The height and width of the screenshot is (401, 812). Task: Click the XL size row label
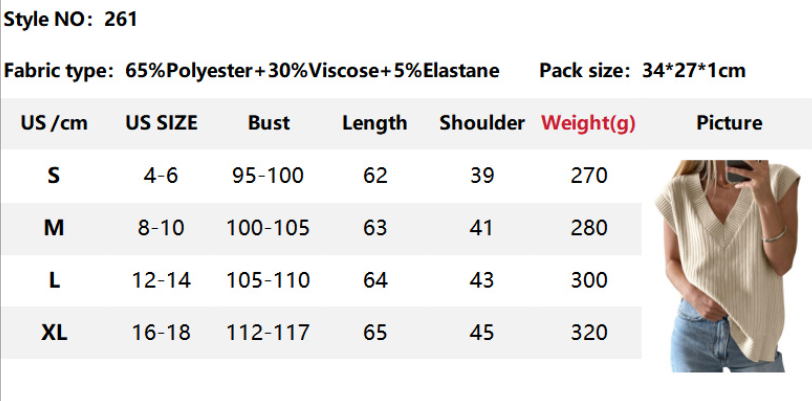(54, 332)
